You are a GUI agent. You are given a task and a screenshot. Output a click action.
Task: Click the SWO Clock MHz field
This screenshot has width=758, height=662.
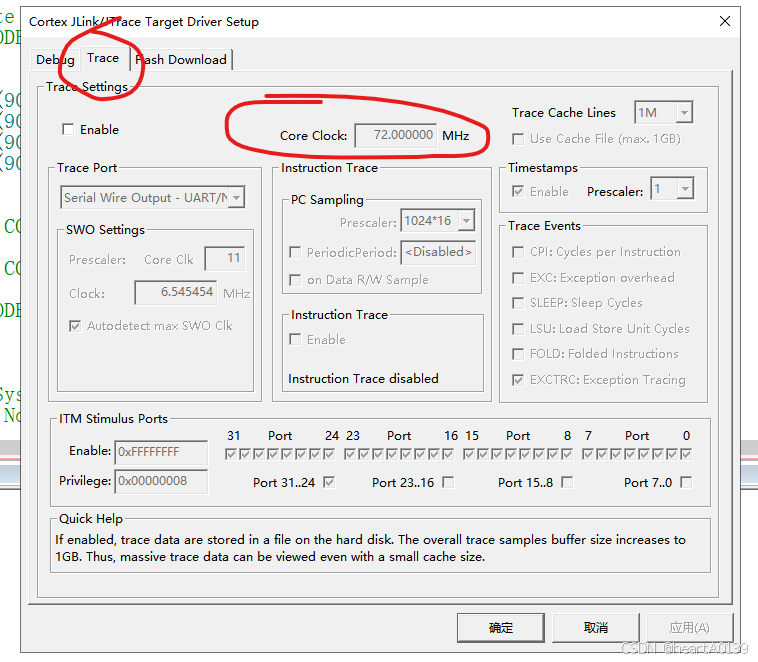(175, 293)
